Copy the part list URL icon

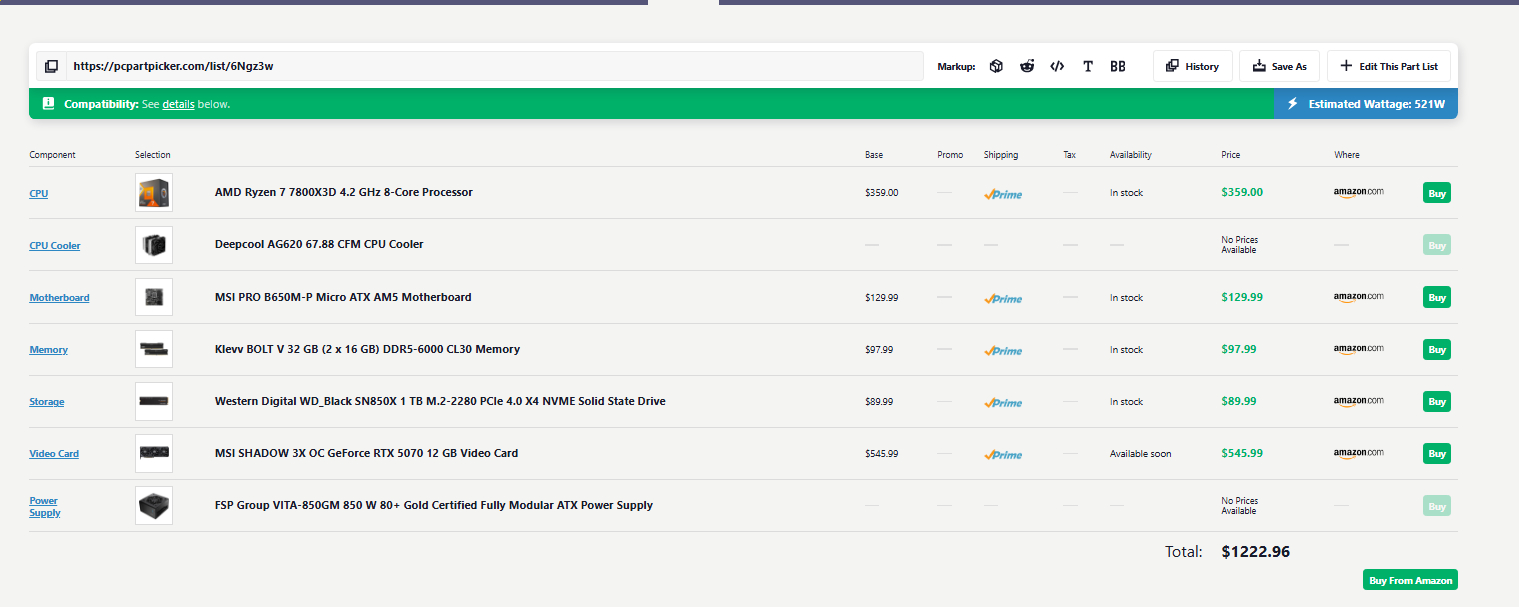[x=51, y=66]
